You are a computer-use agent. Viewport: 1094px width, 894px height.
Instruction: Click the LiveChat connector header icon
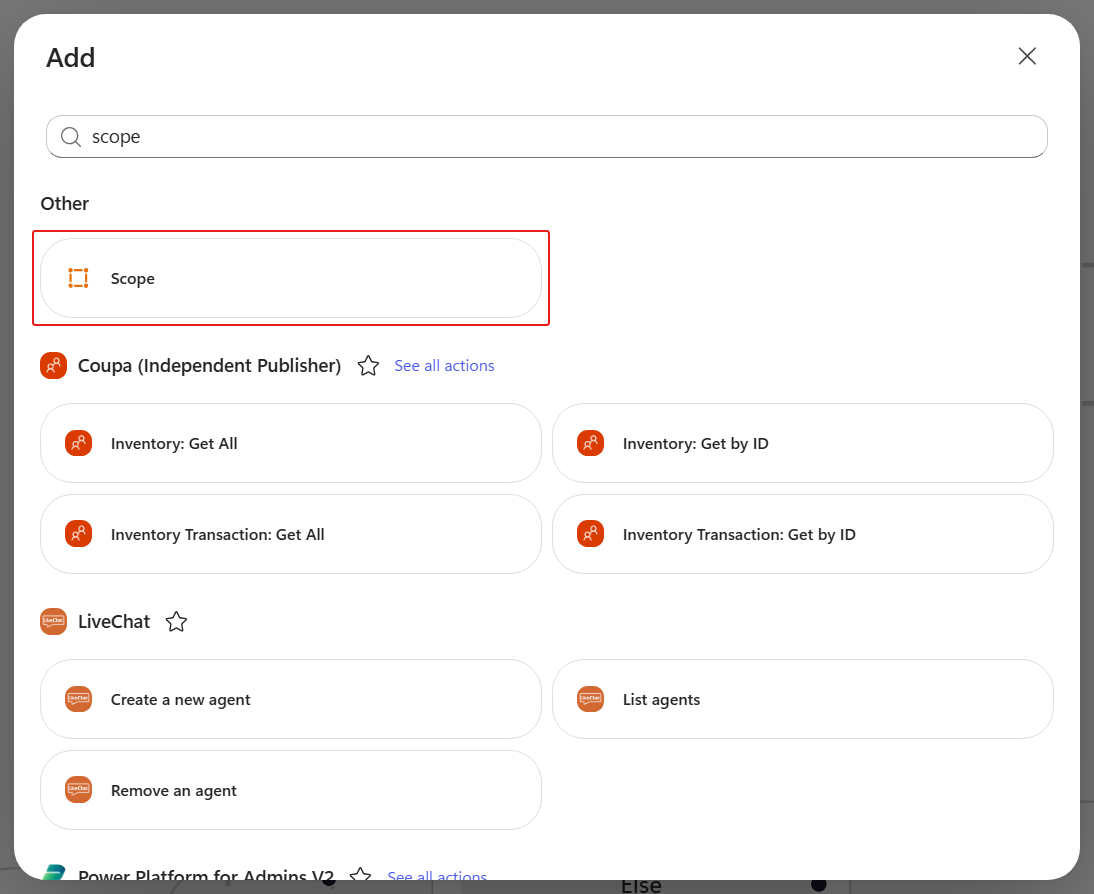pos(54,621)
